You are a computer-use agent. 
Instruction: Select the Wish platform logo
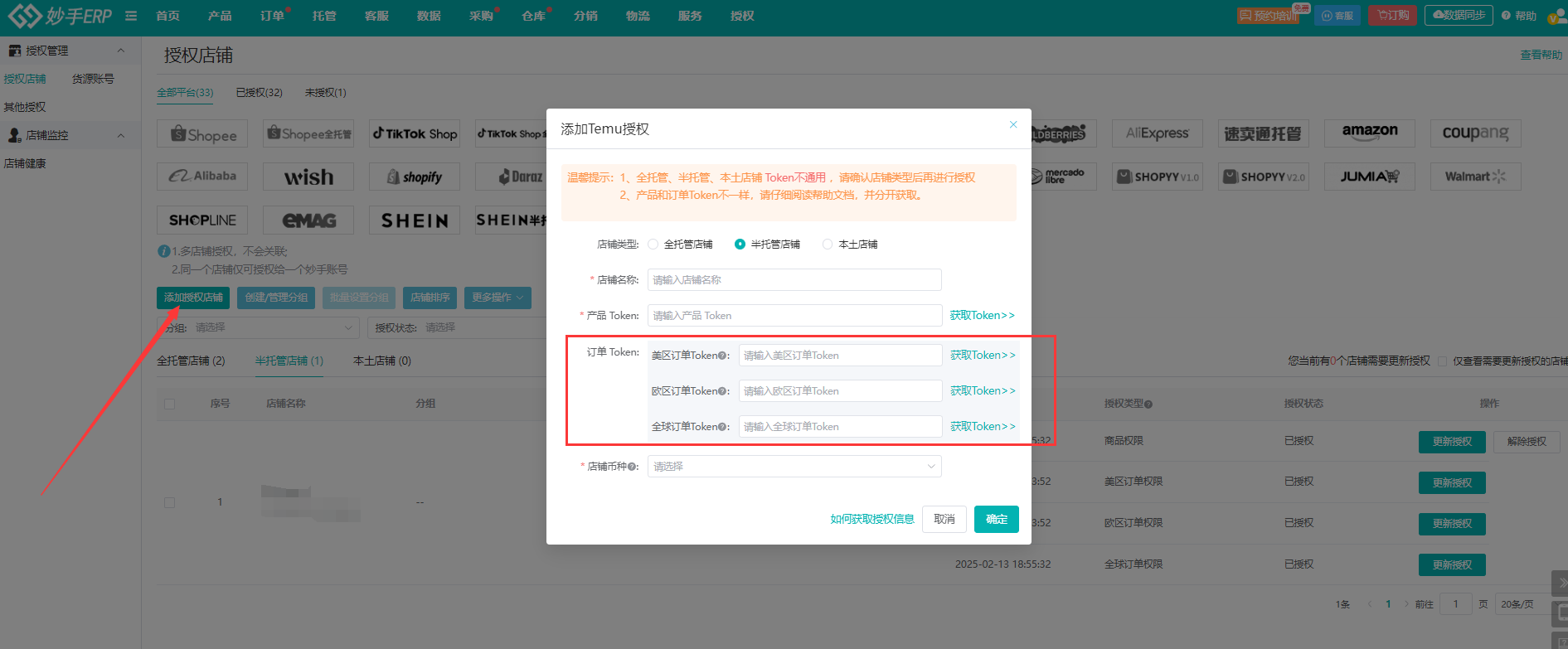tap(308, 177)
